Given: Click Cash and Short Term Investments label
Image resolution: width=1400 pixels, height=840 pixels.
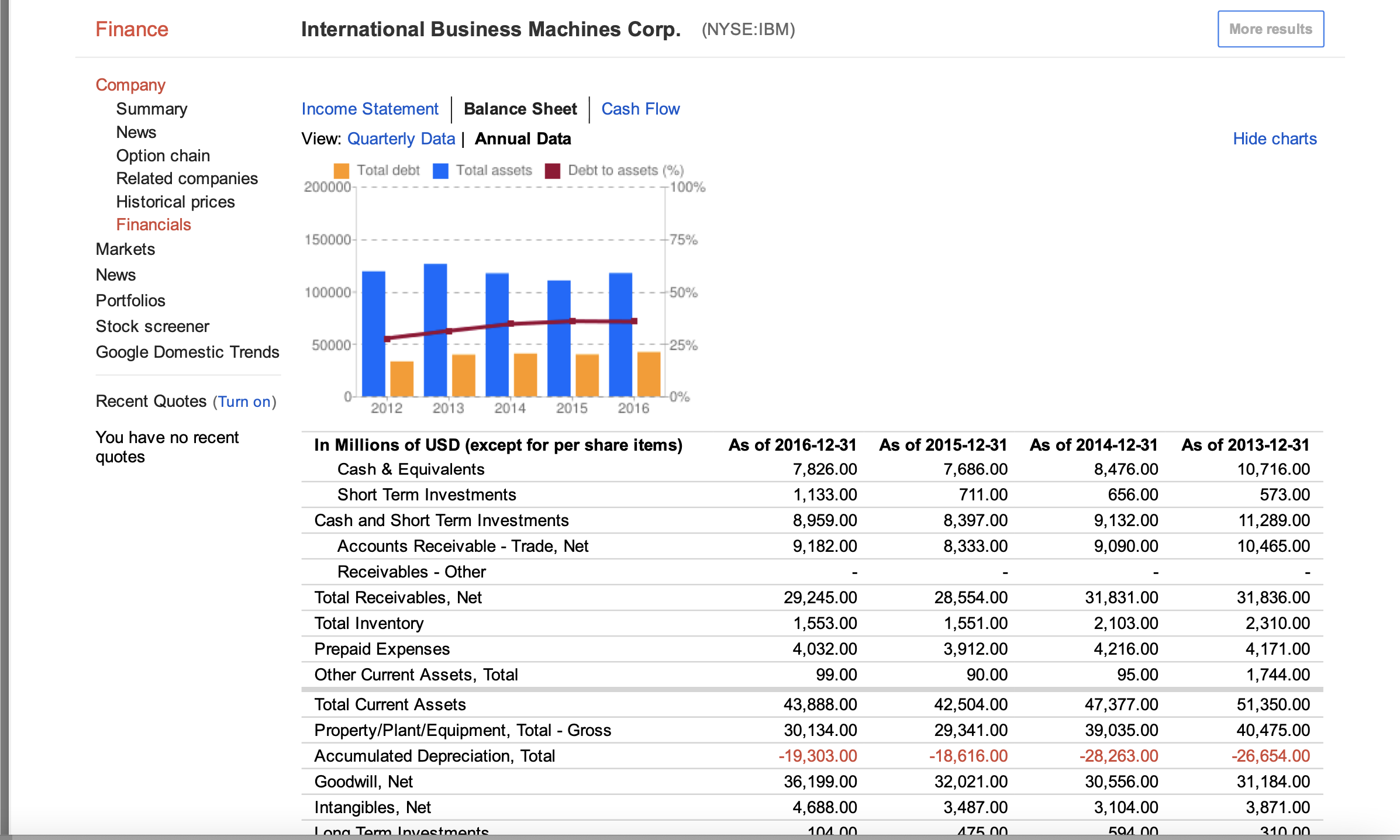Looking at the screenshot, I should coord(441,520).
